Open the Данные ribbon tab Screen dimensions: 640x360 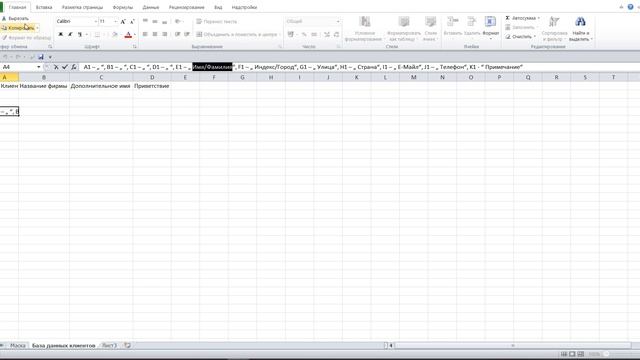point(151,7)
